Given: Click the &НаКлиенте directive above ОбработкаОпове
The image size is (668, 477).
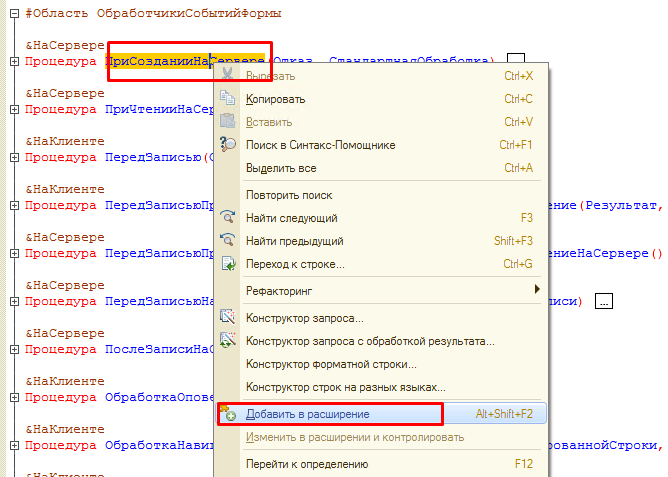Looking at the screenshot, I should coord(65,381).
